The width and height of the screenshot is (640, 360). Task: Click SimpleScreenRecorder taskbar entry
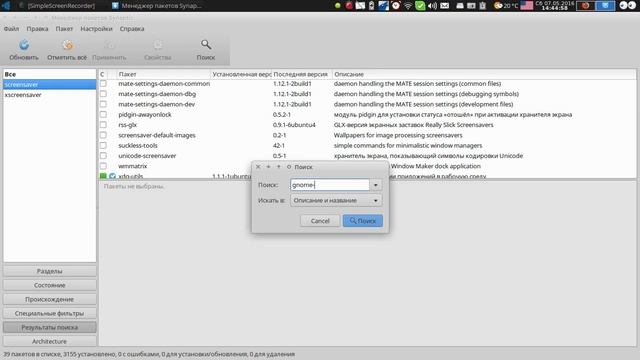point(57,6)
